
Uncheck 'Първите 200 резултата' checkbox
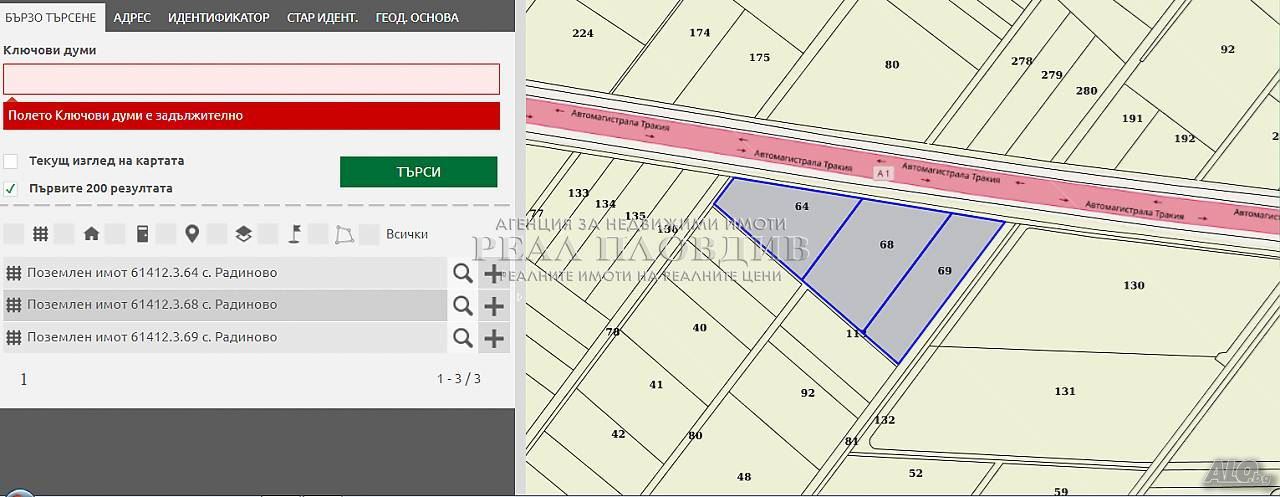[11, 188]
